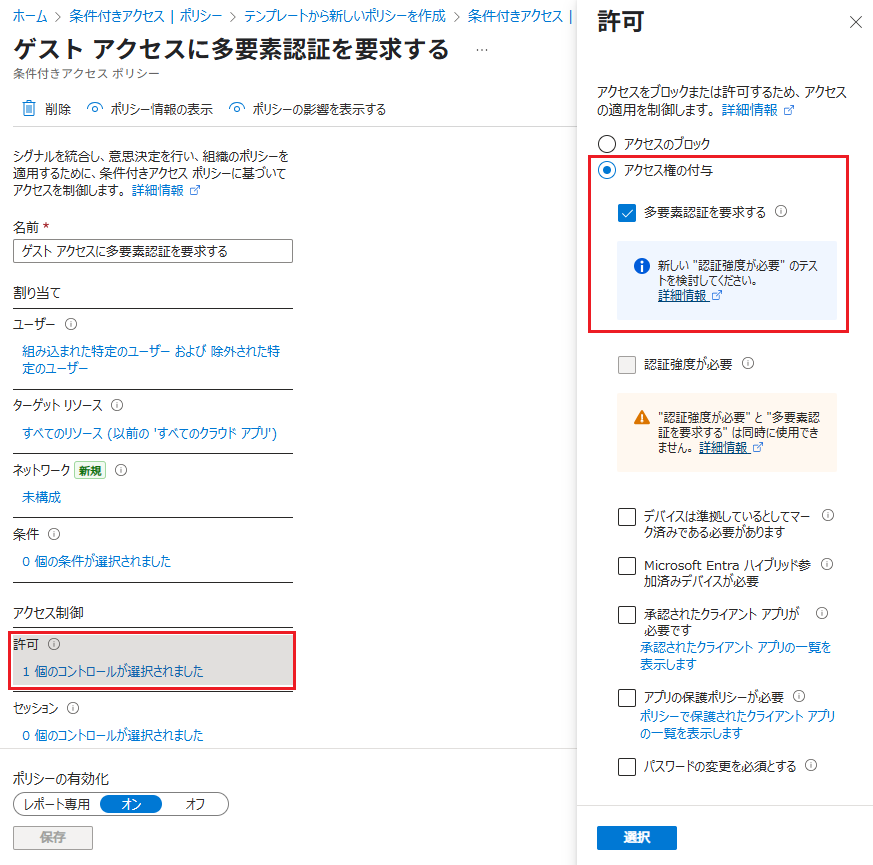Click the blue info circle in the notice box
Image resolution: width=873 pixels, height=865 pixels.
coord(641,266)
